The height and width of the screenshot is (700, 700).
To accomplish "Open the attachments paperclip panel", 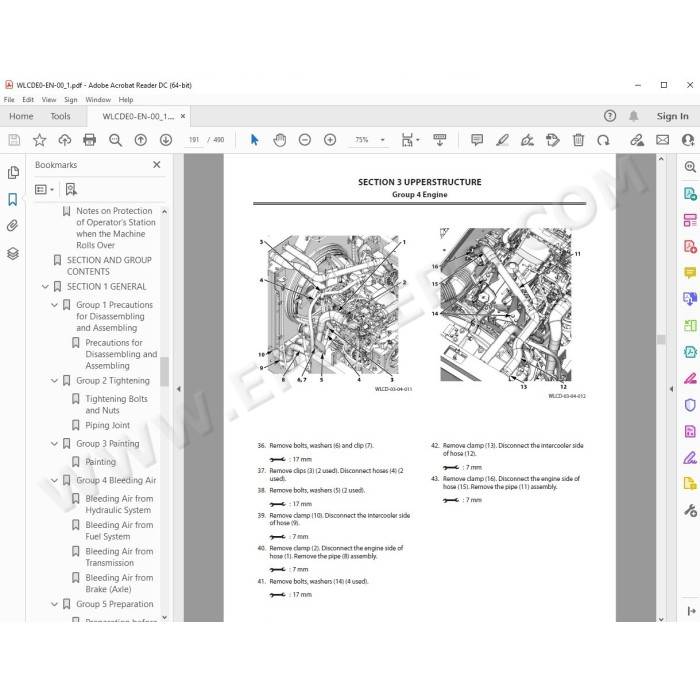I will pyautogui.click(x=12, y=225).
